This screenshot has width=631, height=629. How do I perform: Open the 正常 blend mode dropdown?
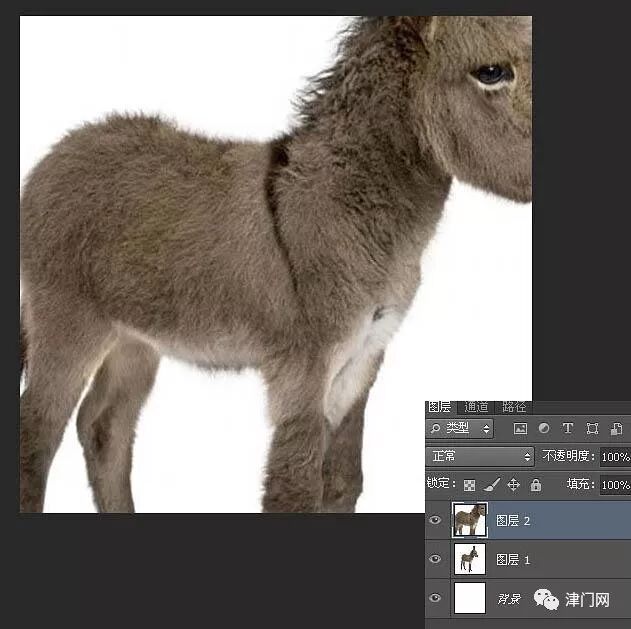(480, 456)
